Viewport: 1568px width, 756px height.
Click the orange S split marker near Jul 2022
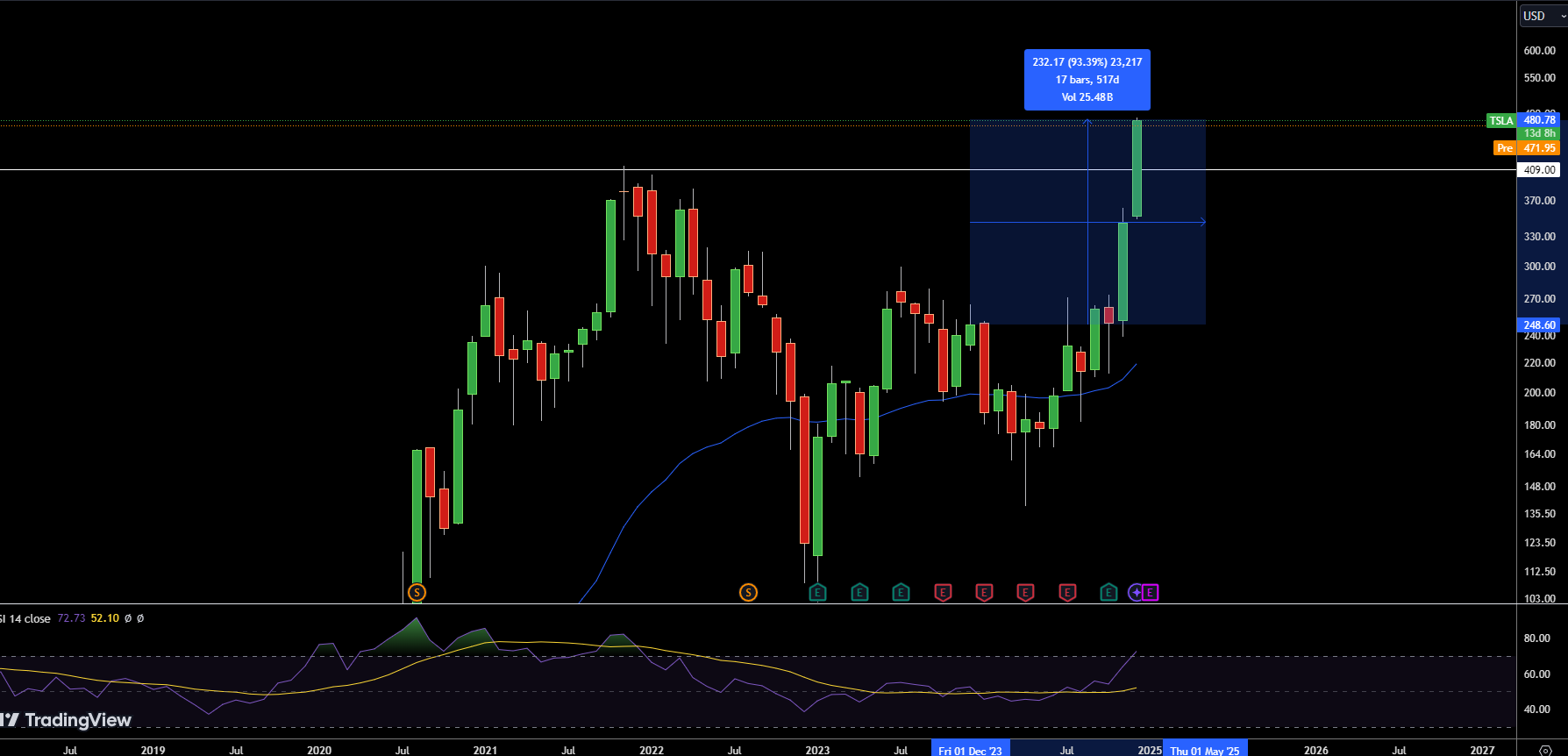[748, 593]
